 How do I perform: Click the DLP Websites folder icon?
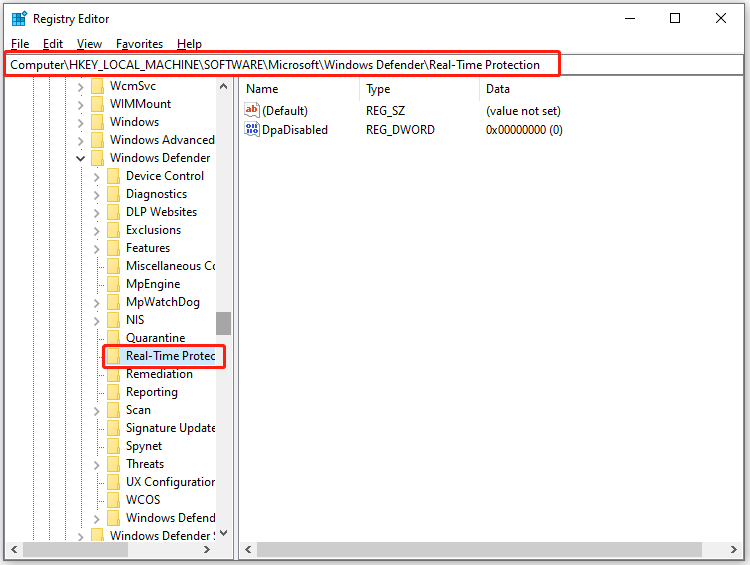[113, 212]
